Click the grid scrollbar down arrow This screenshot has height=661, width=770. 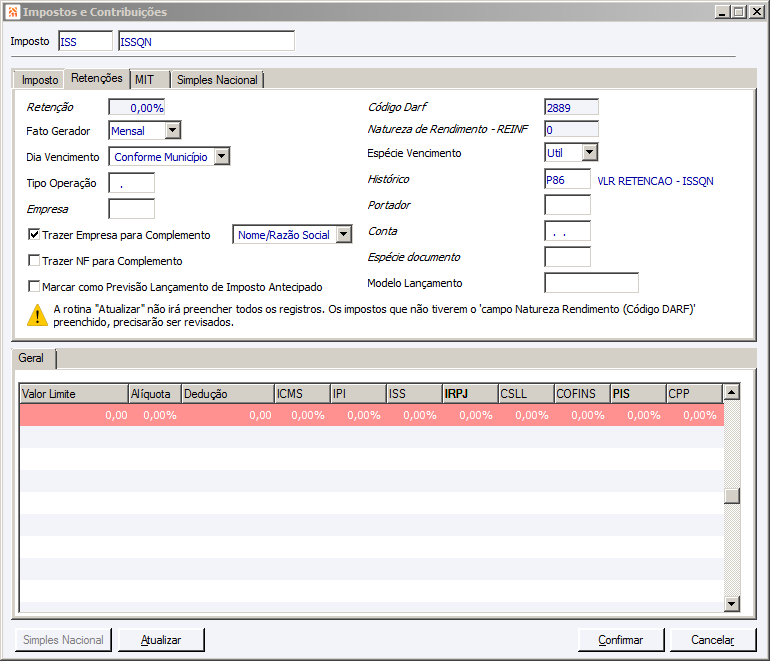[x=732, y=603]
